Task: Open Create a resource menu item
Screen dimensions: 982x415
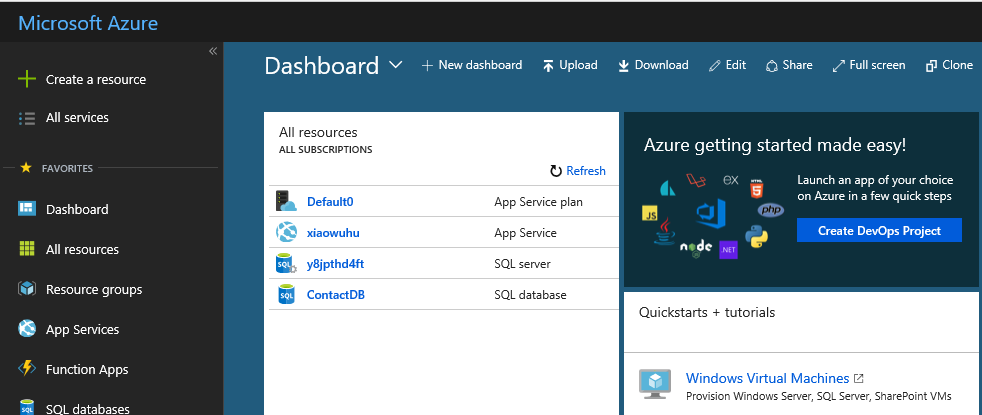Action: click(96, 79)
